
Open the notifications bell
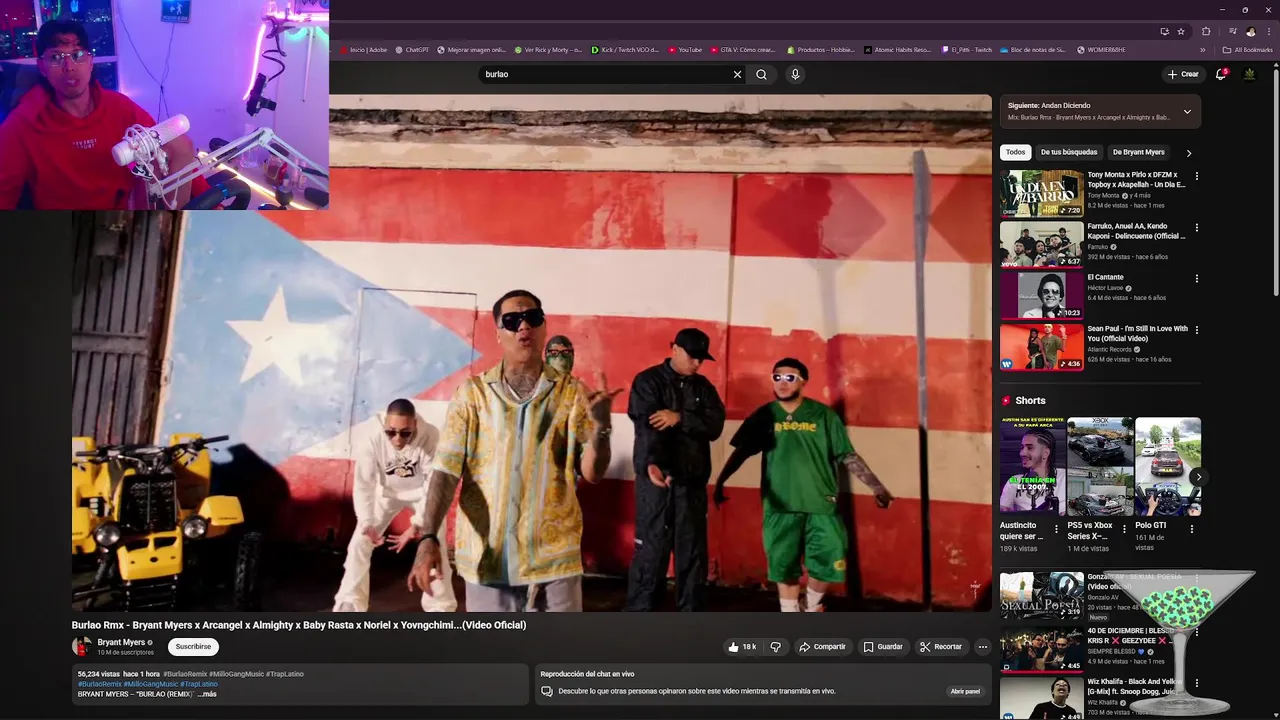(1220, 74)
